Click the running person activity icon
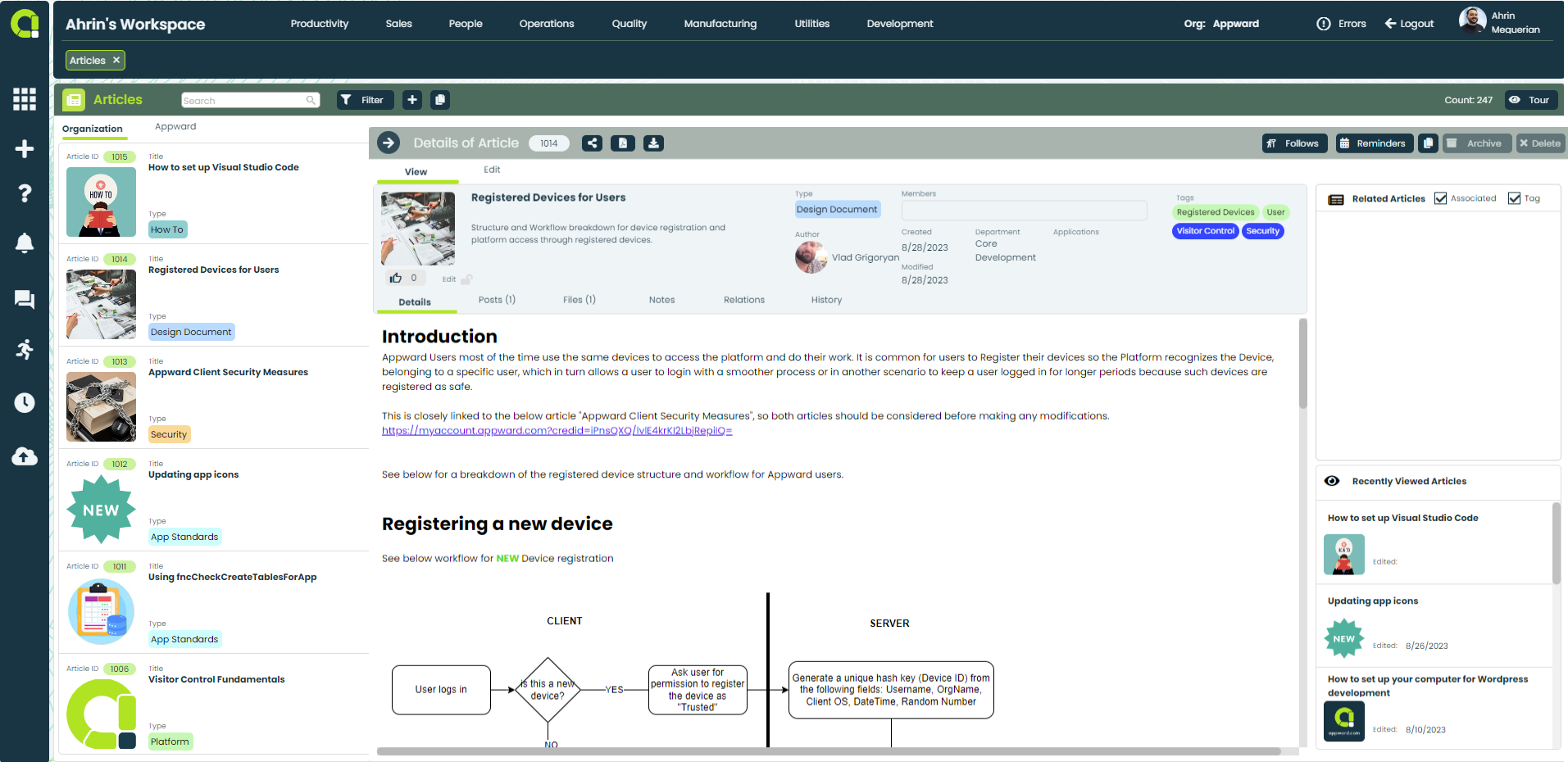This screenshot has height=762, width=1568. coord(25,350)
